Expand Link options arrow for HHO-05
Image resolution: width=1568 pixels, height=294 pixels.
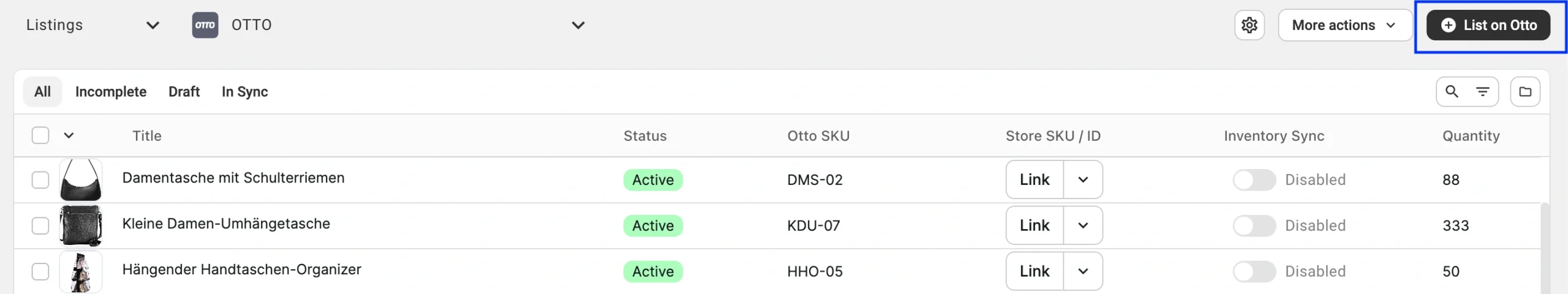(1083, 271)
